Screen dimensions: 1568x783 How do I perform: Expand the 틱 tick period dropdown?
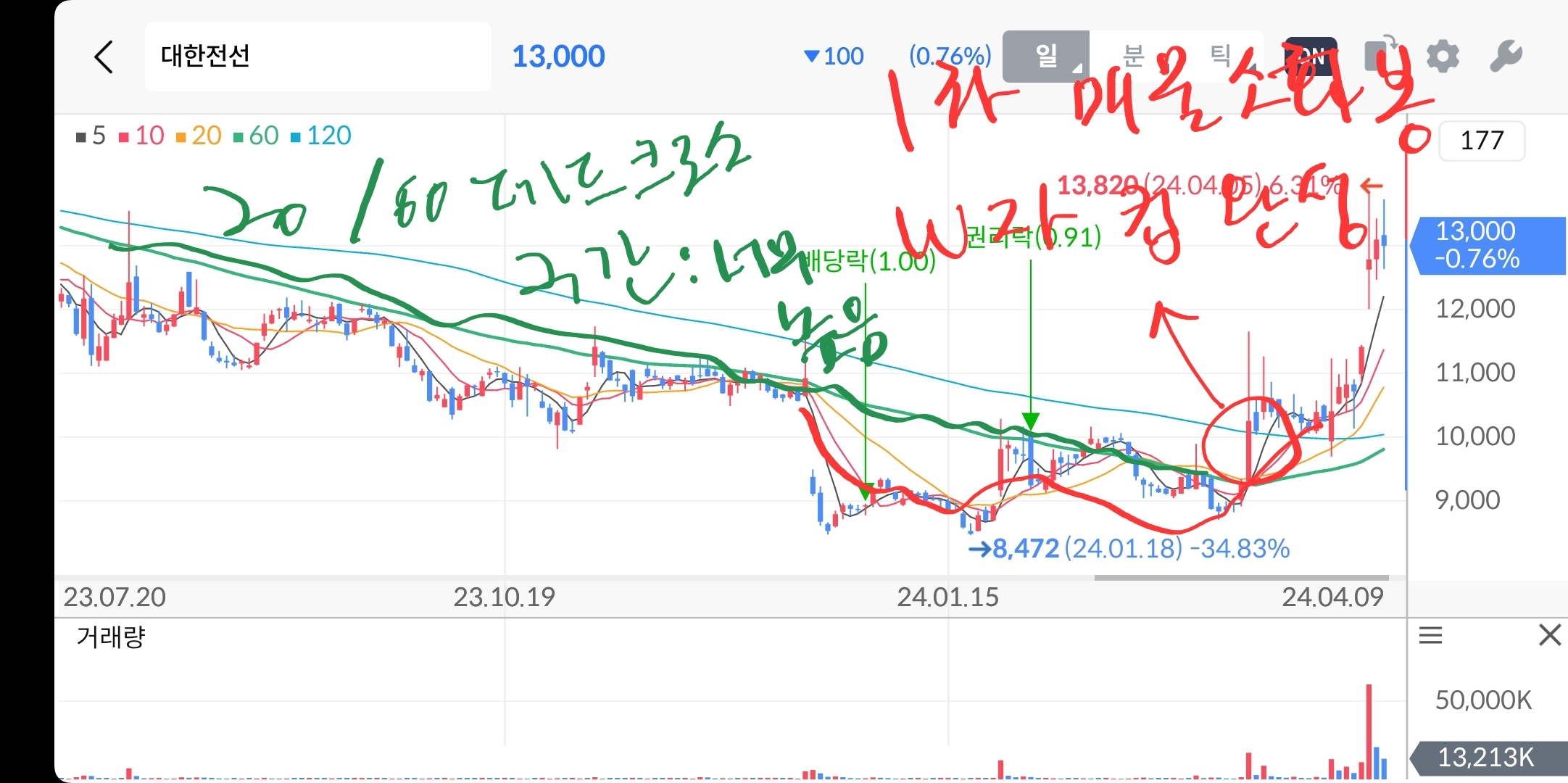(1220, 56)
